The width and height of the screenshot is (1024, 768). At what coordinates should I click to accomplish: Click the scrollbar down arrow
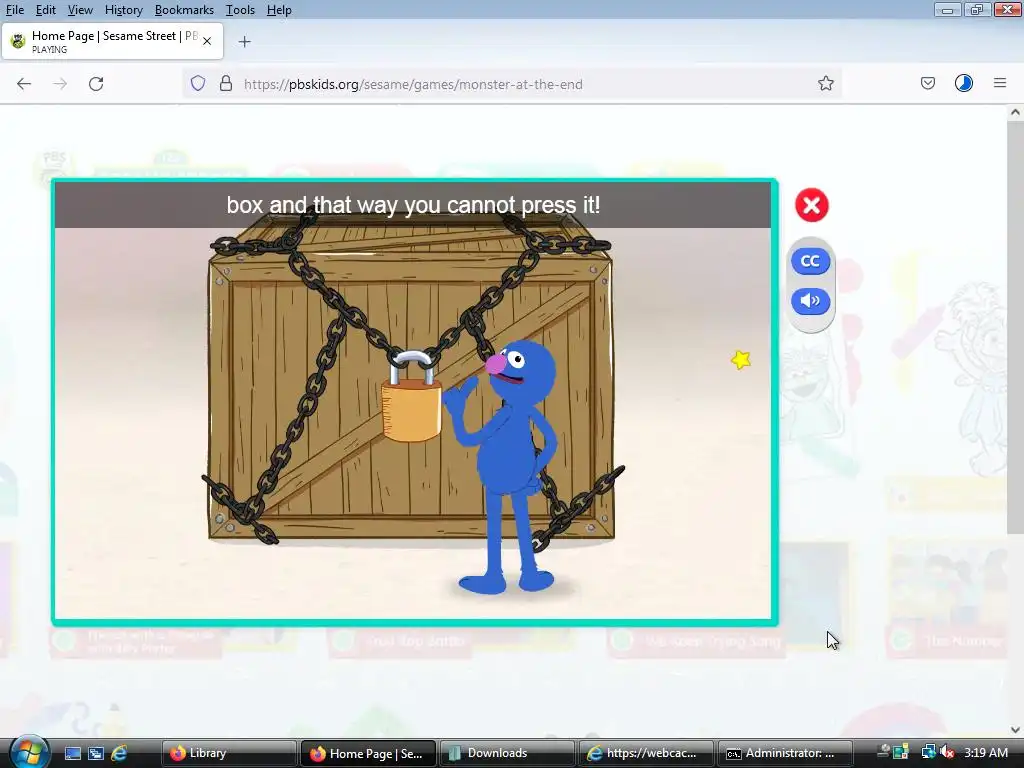tap(1015, 730)
